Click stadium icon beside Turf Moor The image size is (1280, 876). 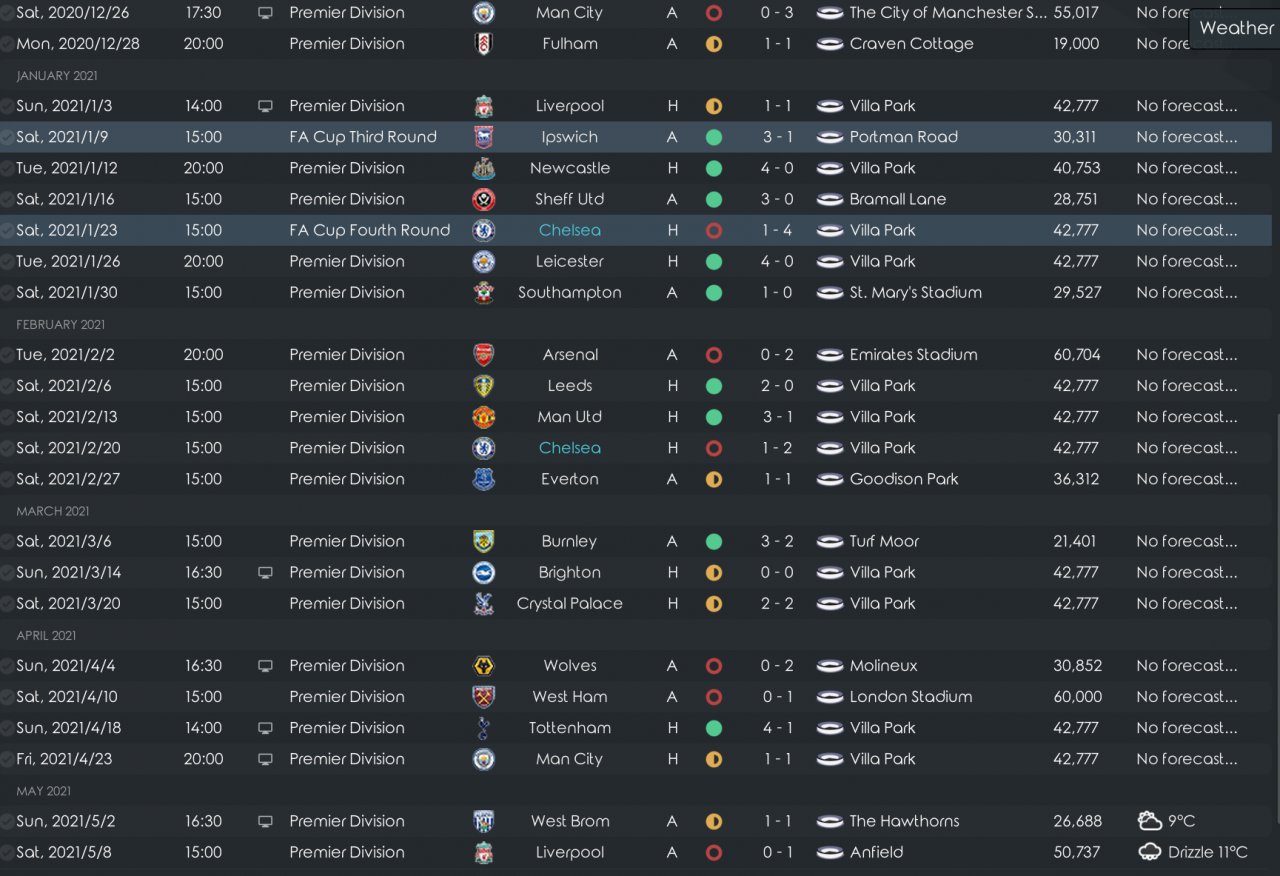(x=829, y=542)
